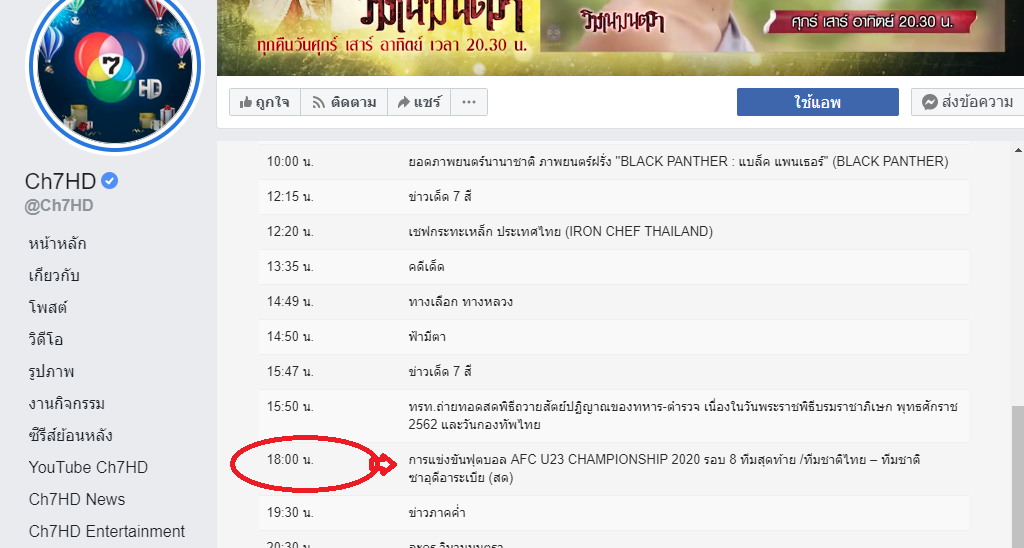Open the โพสต์ sidebar tab
The width and height of the screenshot is (1024, 548).
click(48, 307)
